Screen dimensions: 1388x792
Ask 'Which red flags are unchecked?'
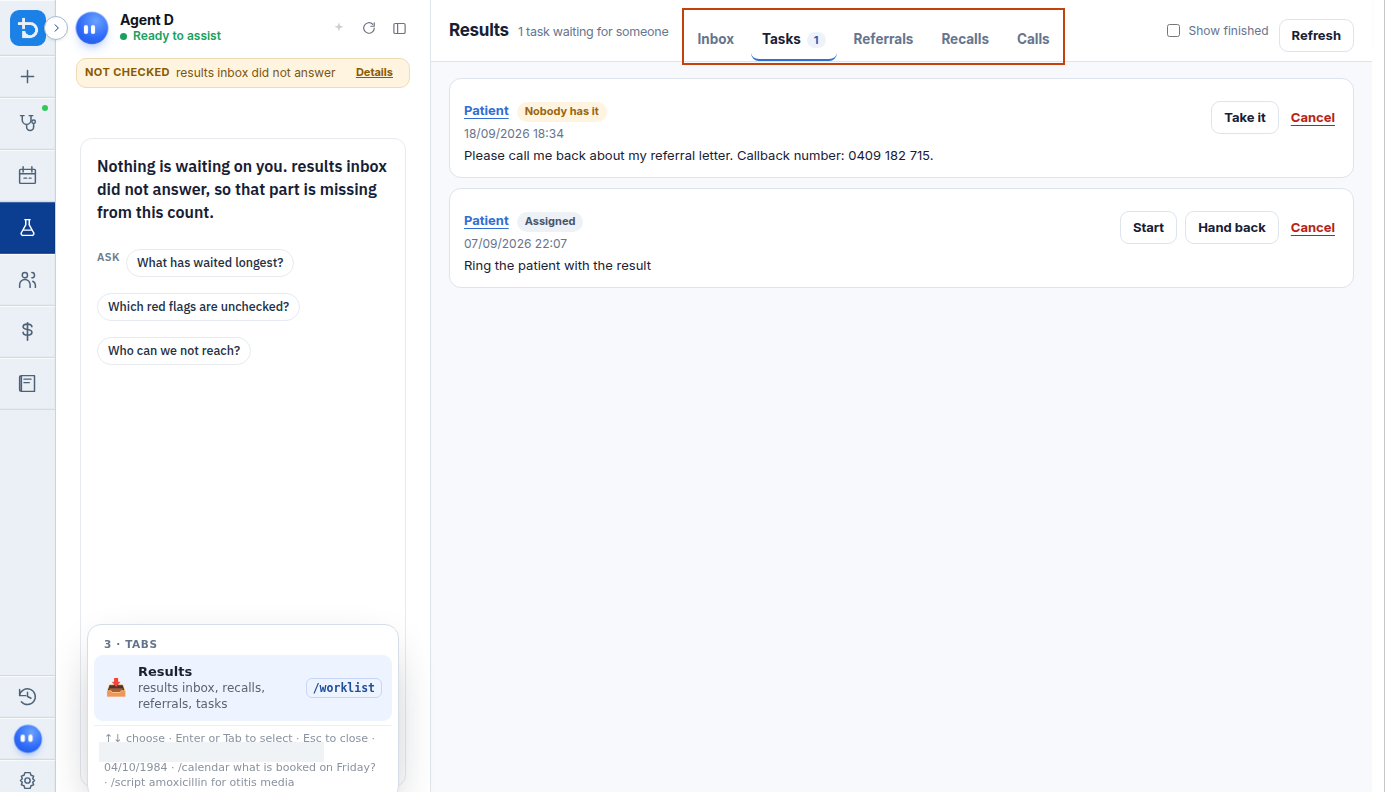coord(198,307)
